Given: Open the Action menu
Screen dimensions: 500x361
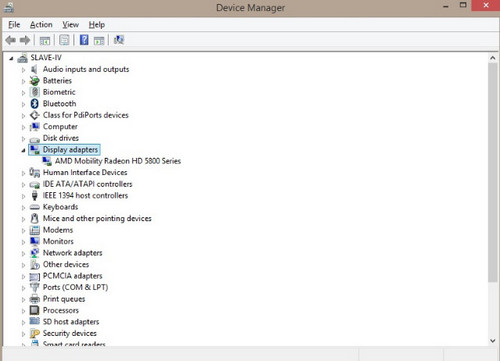Looking at the screenshot, I should tap(41, 25).
